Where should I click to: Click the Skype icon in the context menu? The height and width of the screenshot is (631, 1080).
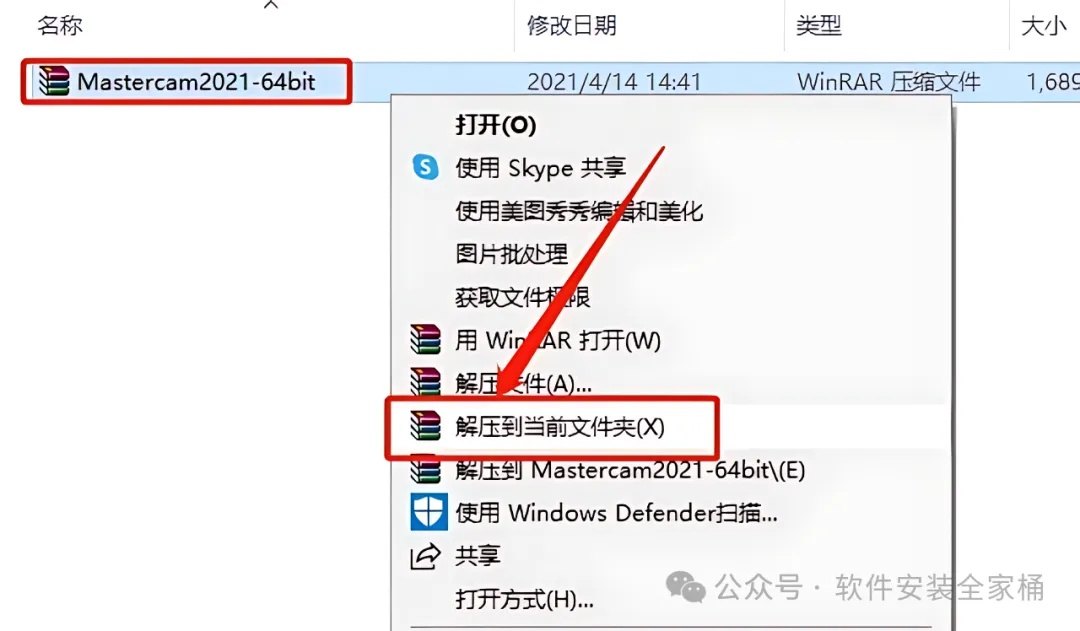coord(426,167)
